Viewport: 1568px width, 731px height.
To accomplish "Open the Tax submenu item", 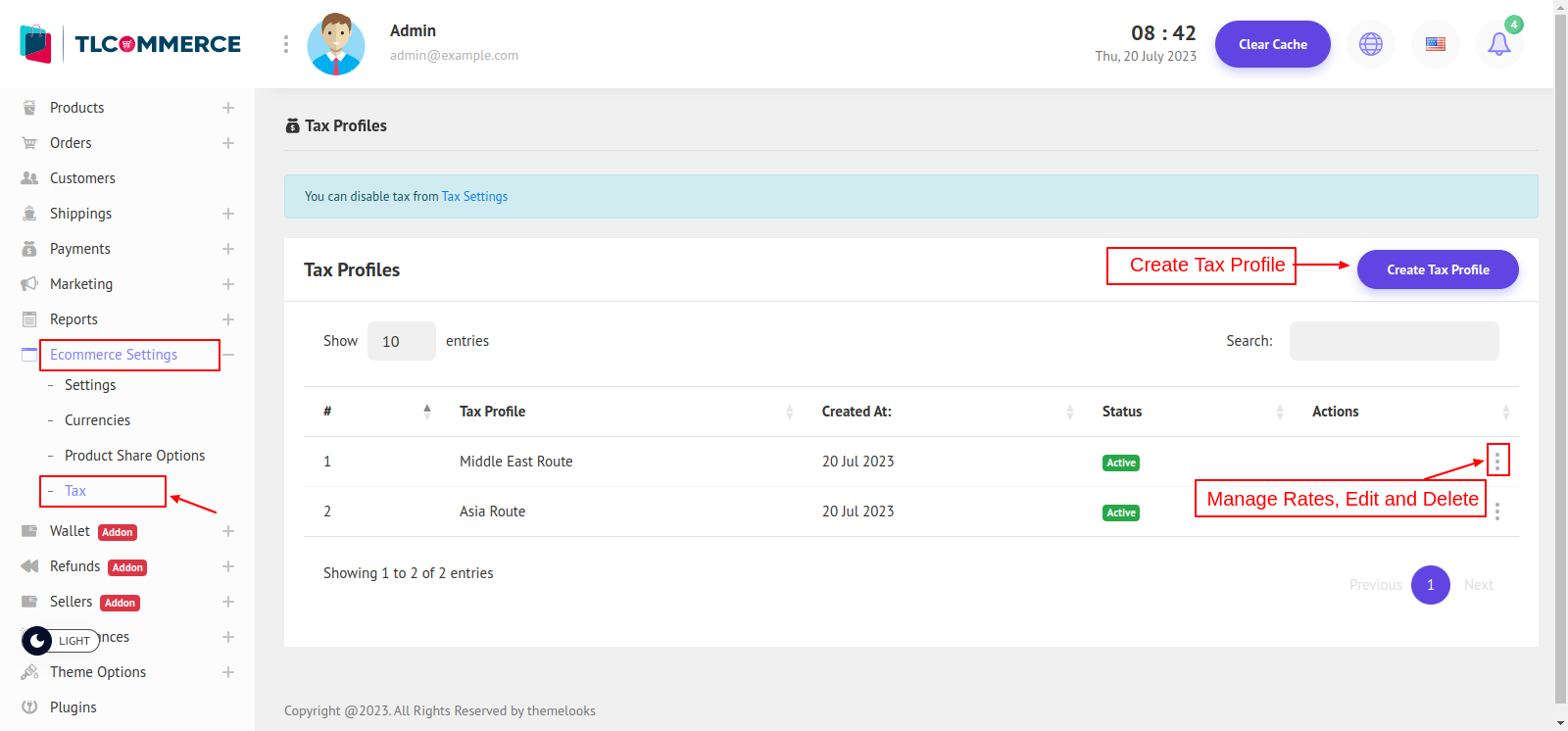I will pyautogui.click(x=75, y=491).
